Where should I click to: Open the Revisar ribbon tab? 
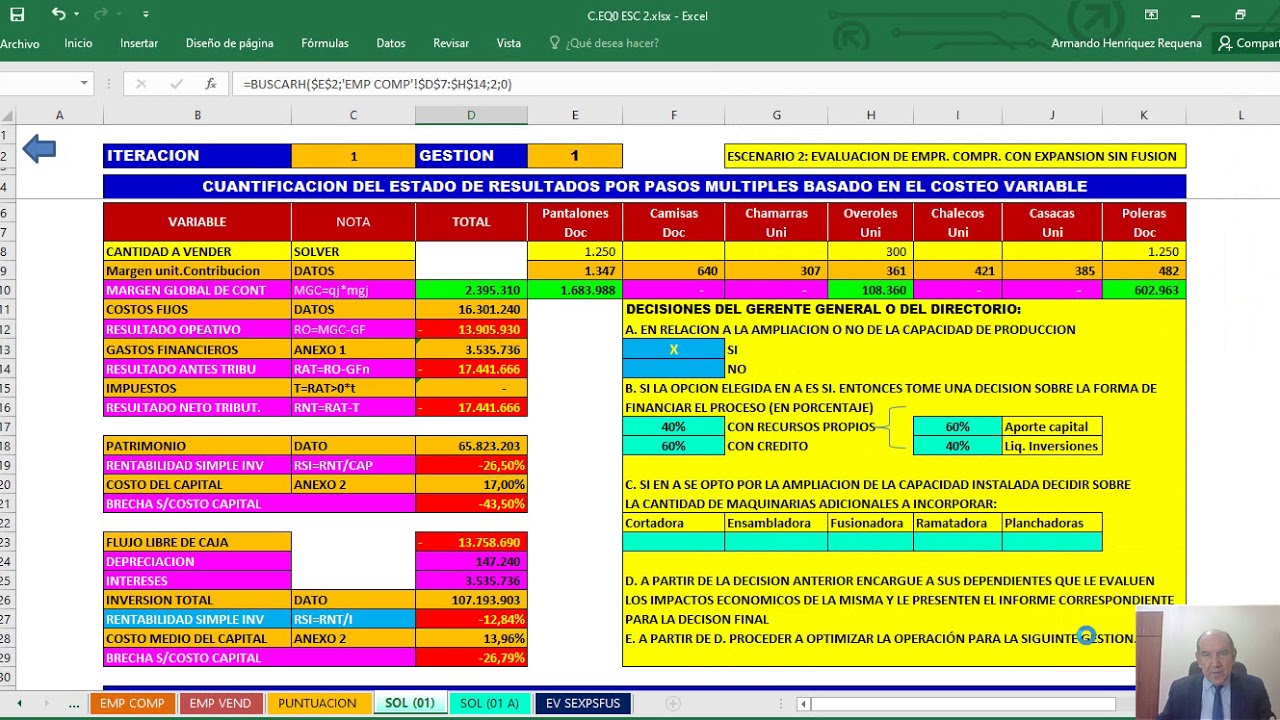click(451, 44)
